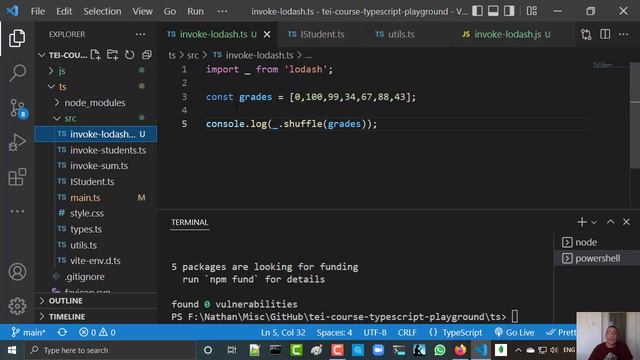Split the editor to the right
The width and height of the screenshot is (640, 360).
pos(605,34)
